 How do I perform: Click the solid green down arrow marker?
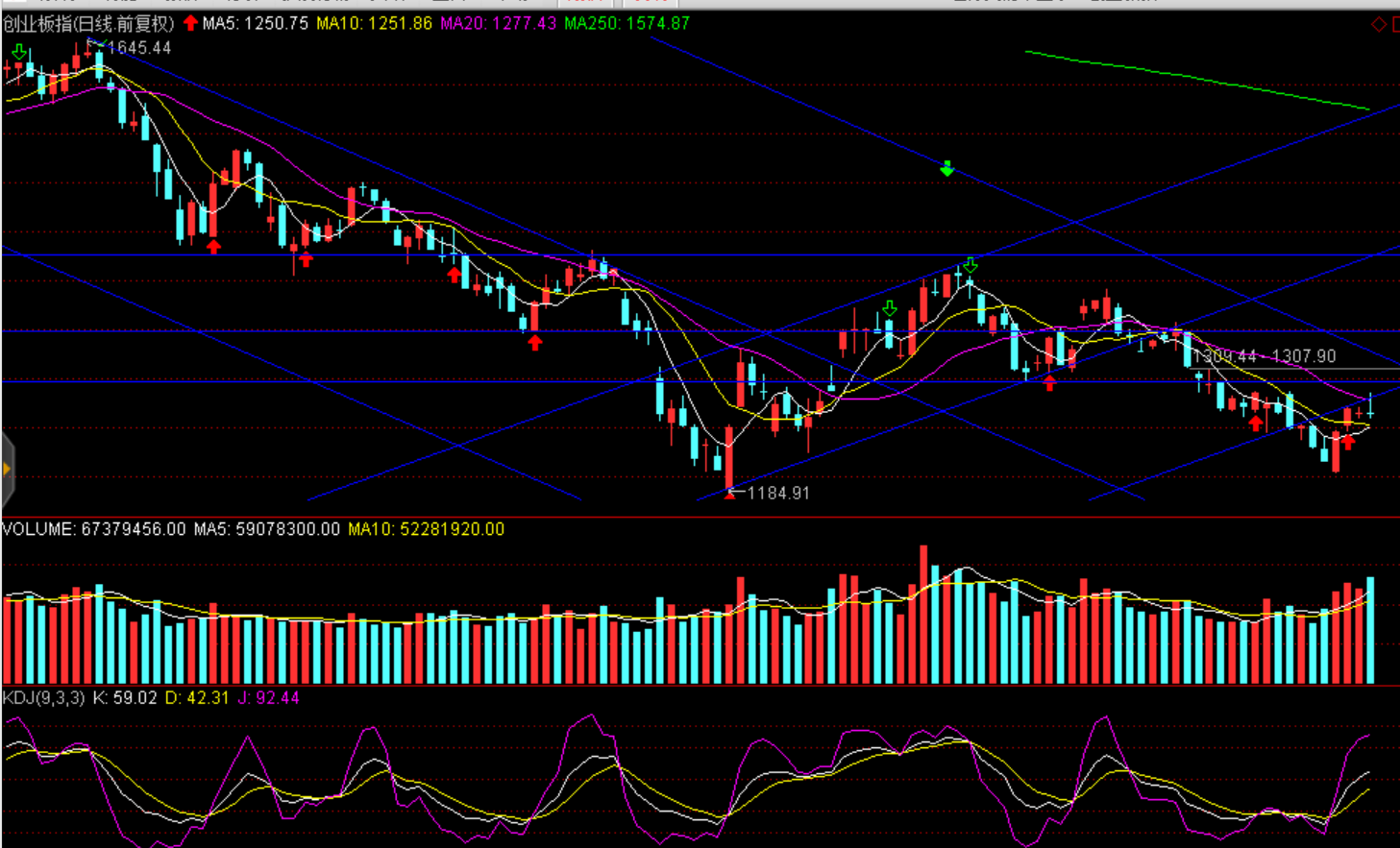pyautogui.click(x=946, y=169)
